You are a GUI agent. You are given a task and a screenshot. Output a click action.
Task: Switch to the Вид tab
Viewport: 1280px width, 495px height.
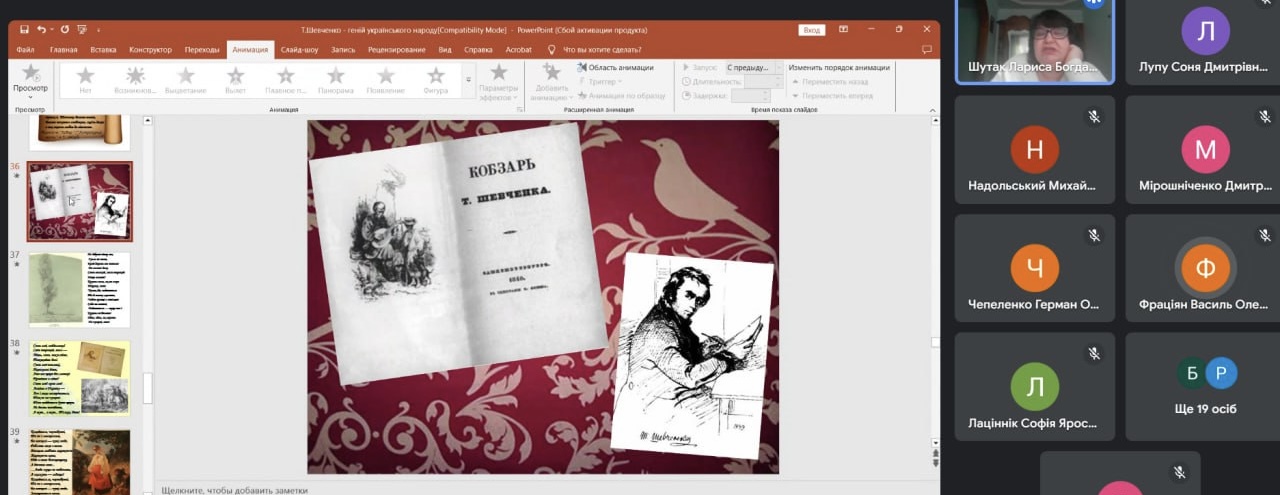point(445,49)
